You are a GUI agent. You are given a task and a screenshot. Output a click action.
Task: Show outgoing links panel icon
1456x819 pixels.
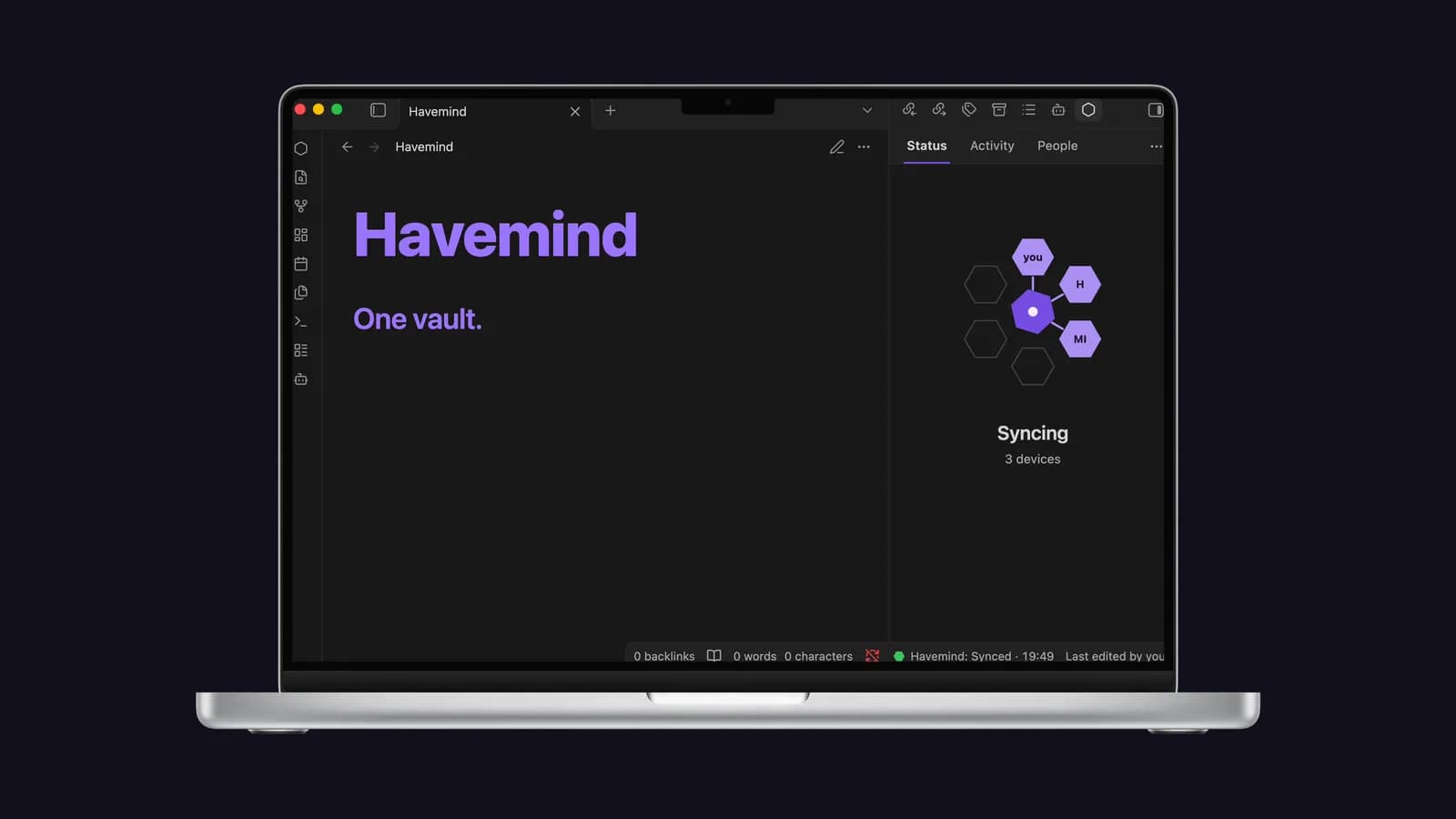coord(939,109)
